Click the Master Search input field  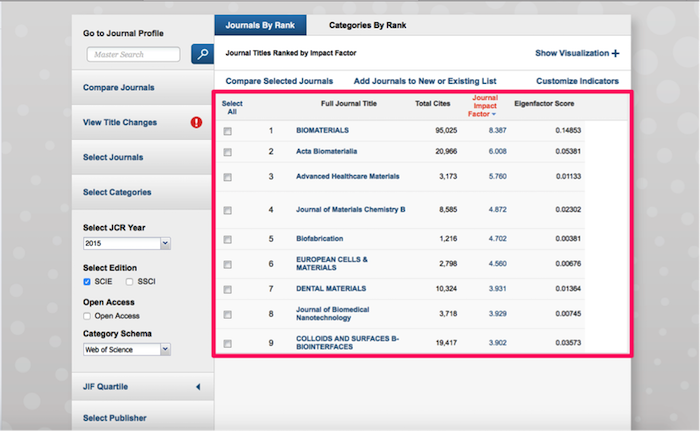(133, 54)
